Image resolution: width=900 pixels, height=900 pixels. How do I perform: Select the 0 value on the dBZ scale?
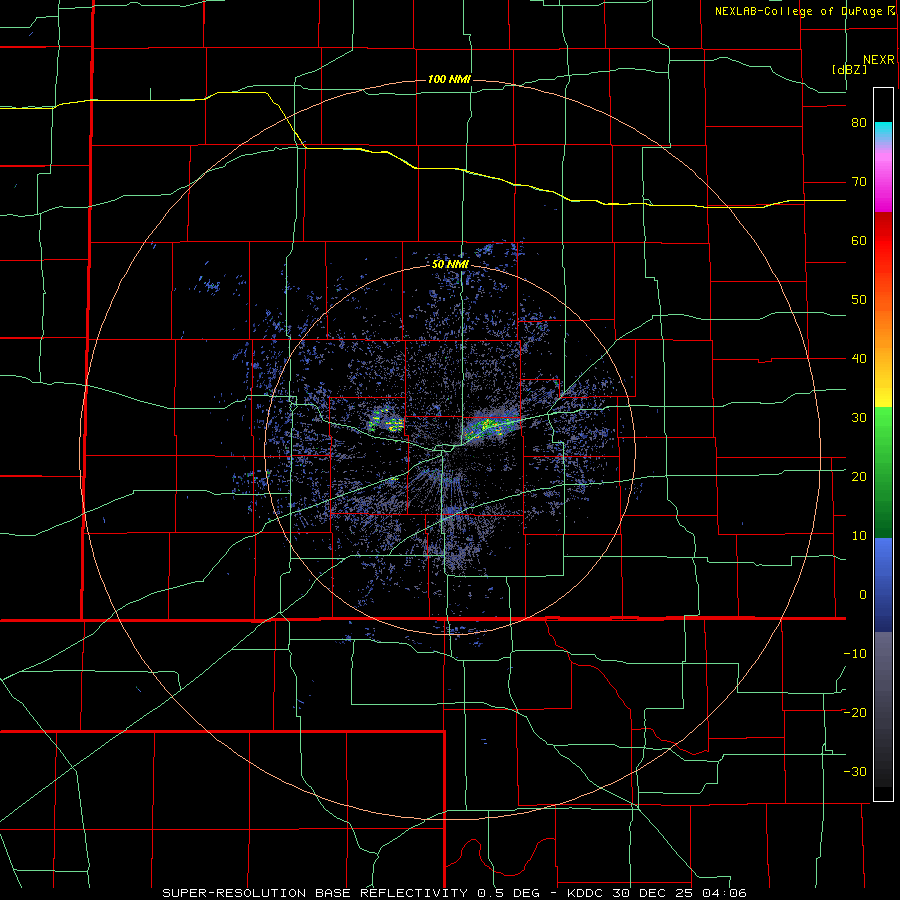click(x=863, y=595)
